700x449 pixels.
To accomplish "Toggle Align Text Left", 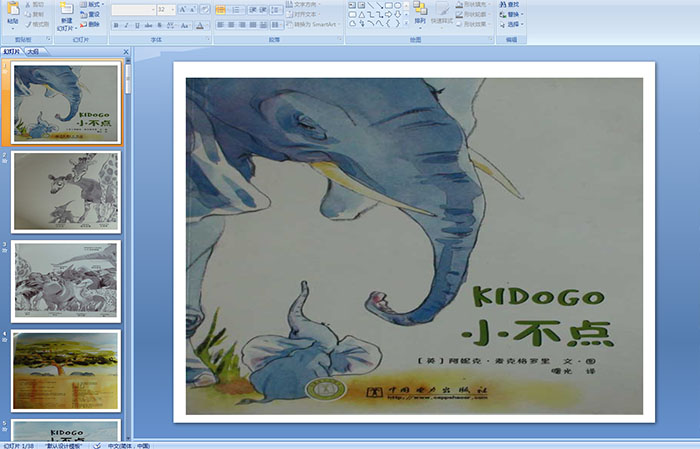I will point(221,25).
